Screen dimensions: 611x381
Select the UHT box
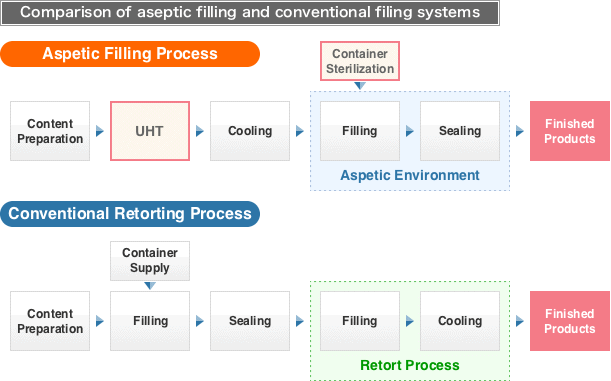pyautogui.click(x=150, y=131)
